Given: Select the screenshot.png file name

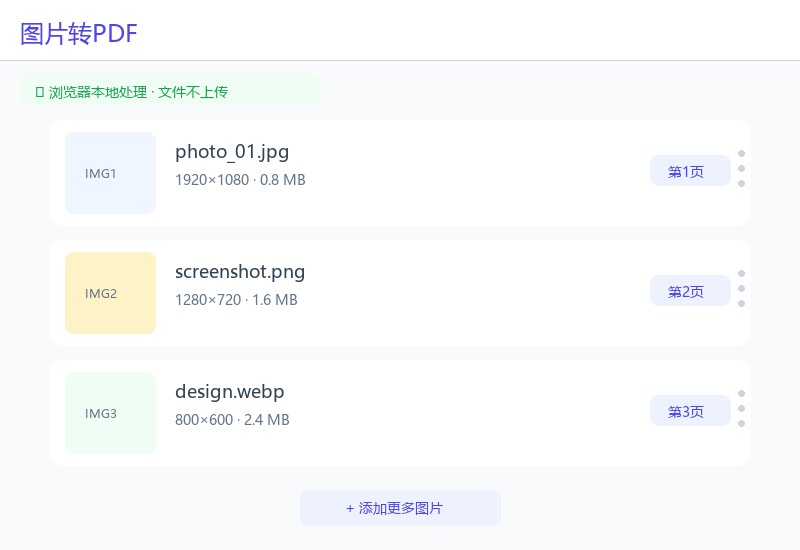Looking at the screenshot, I should point(240,272).
